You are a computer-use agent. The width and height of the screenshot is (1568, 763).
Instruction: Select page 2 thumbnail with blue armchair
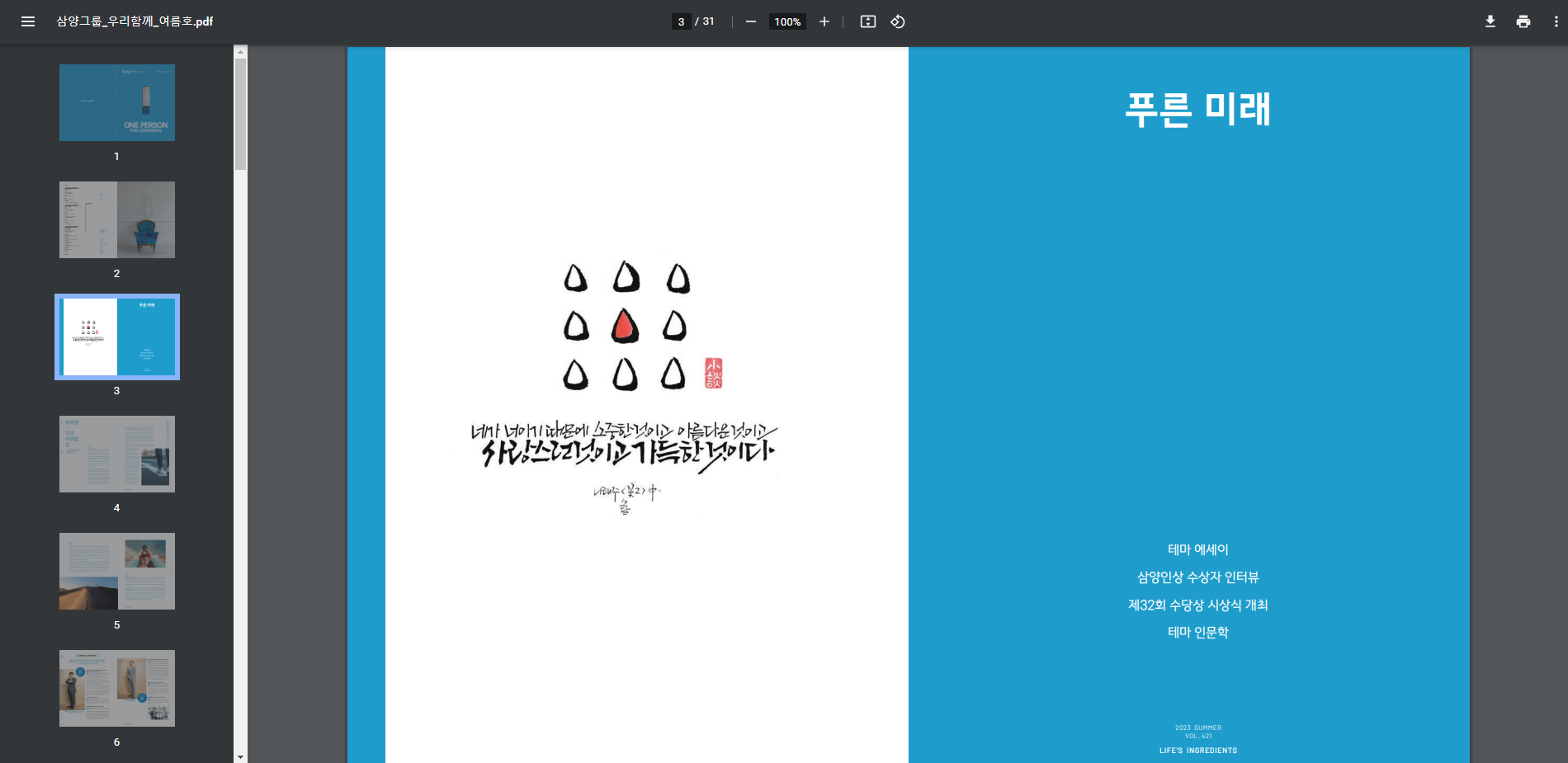(117, 219)
